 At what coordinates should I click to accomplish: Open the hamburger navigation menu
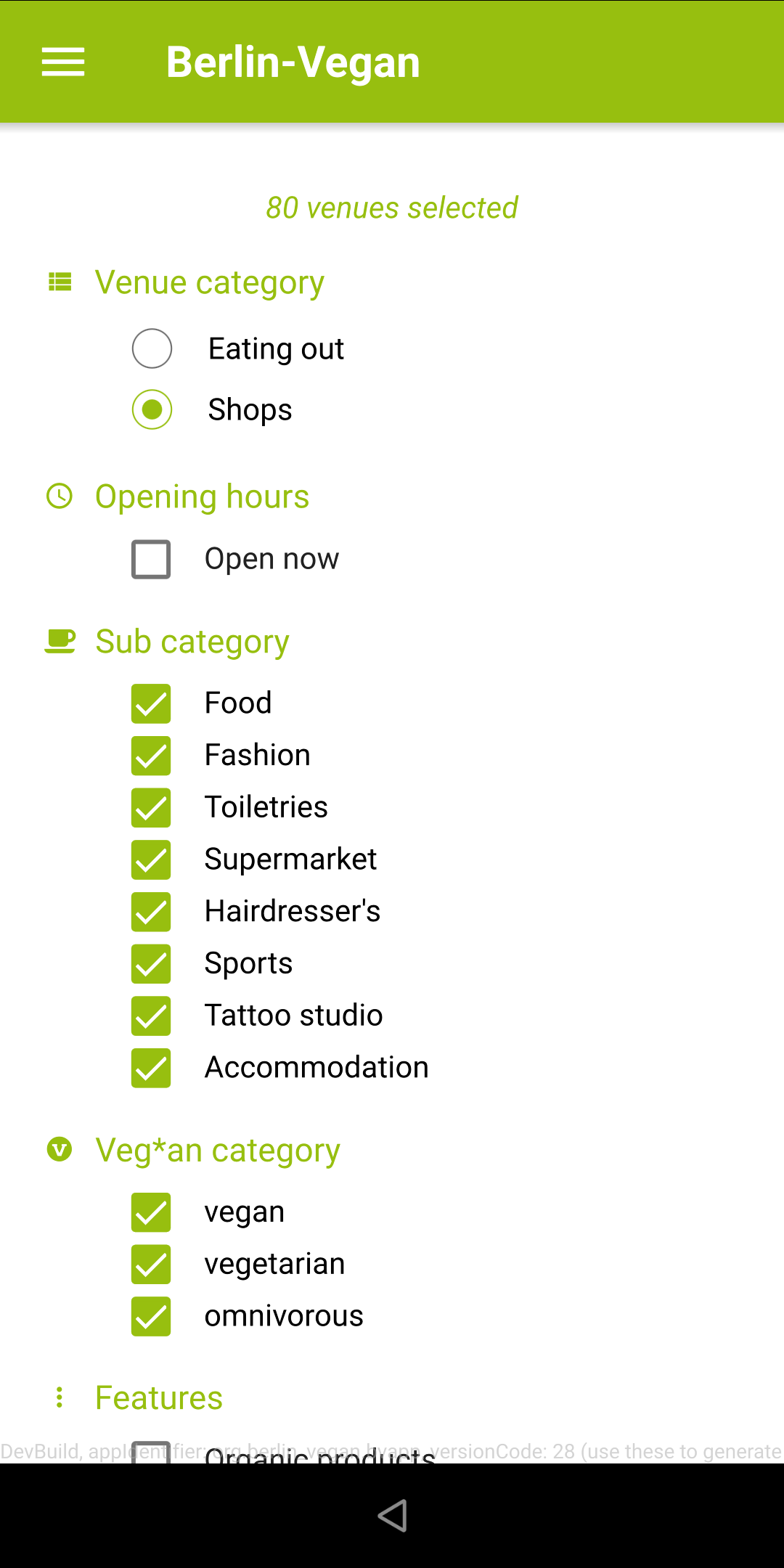point(63,62)
